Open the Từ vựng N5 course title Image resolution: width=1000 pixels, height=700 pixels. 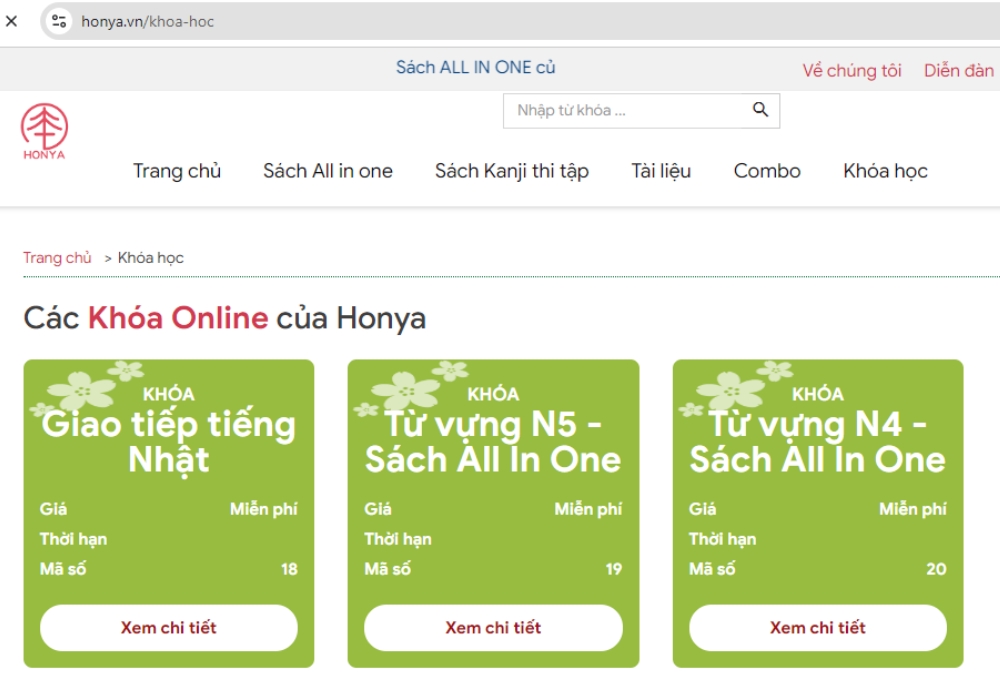click(x=492, y=441)
